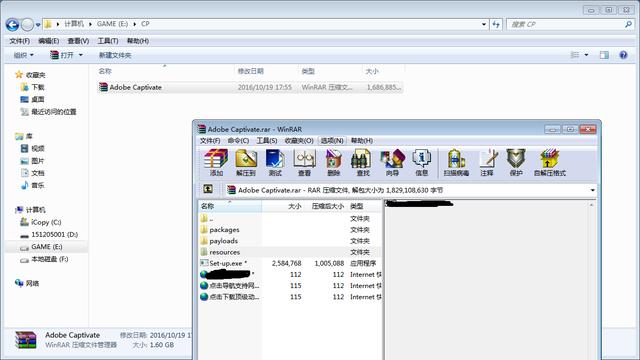Click New Folder (新建文件夹) button
Viewport: 640px width, 360px height.
tap(115, 55)
